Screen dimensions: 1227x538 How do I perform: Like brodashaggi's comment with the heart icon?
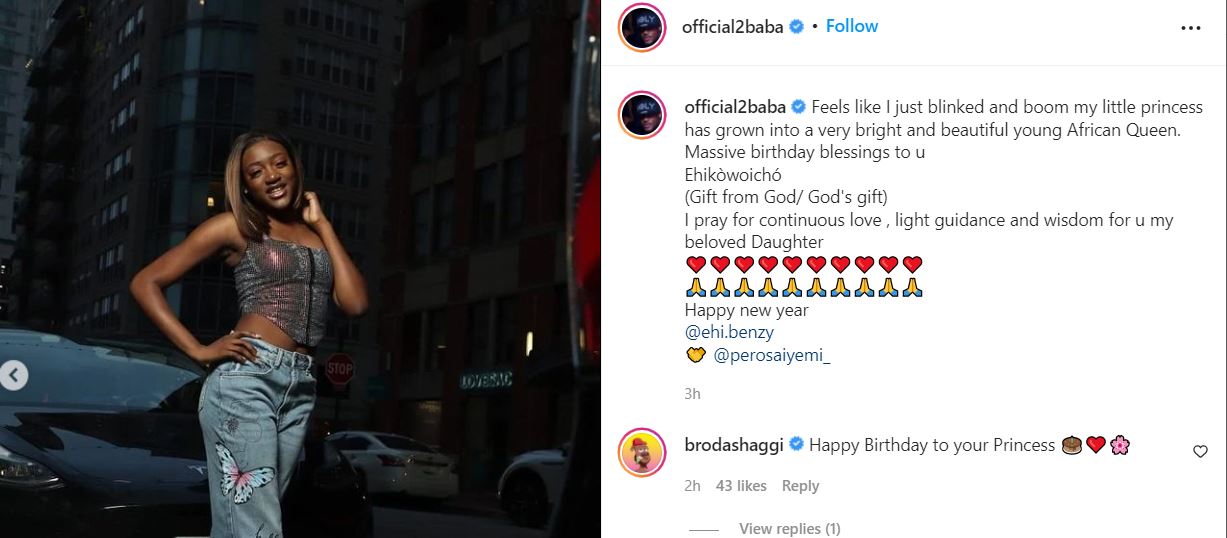(1200, 451)
